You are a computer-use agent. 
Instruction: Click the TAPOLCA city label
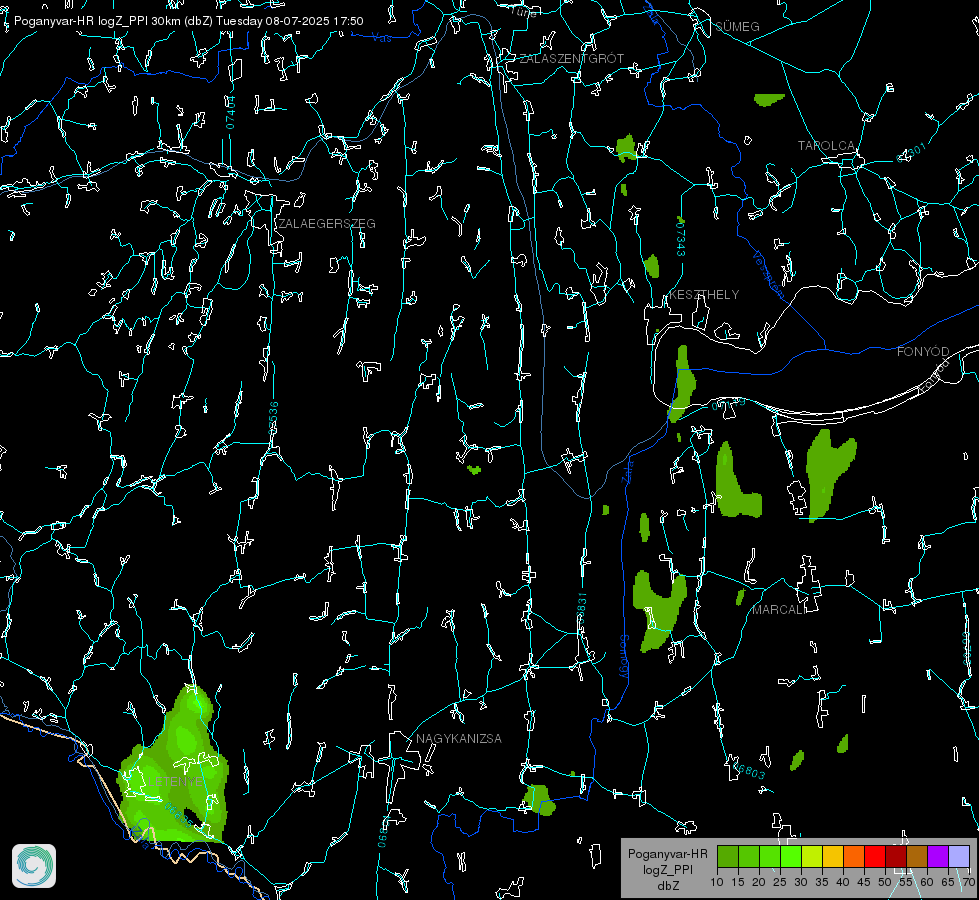[x=826, y=146]
